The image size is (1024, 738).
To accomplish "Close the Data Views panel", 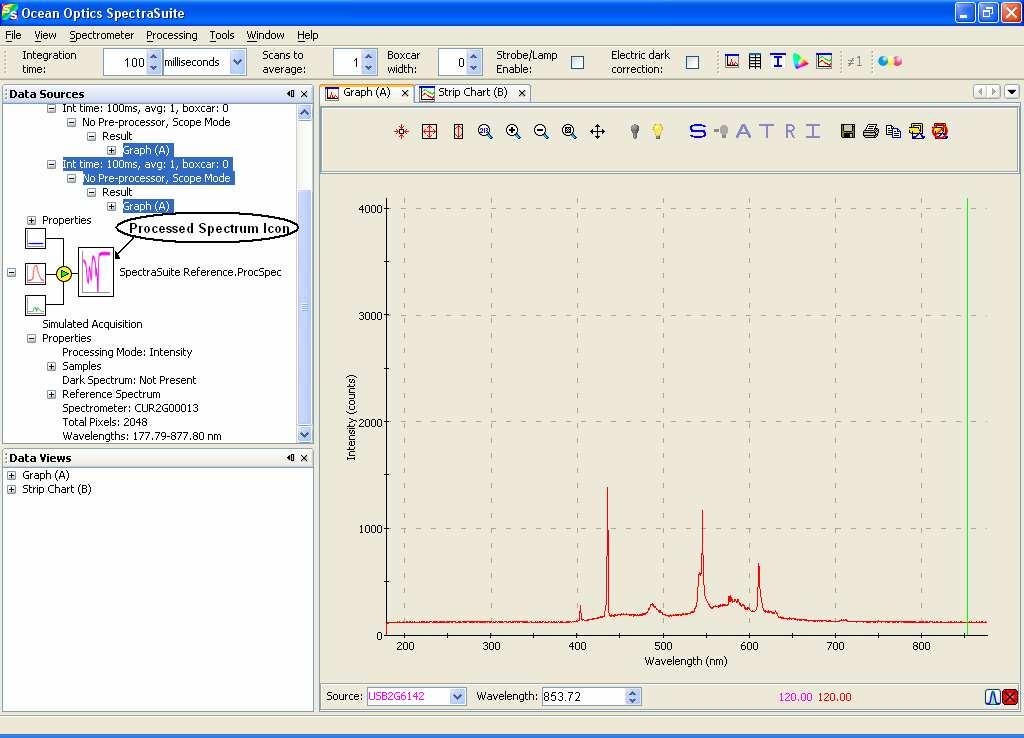I will click(x=304, y=458).
